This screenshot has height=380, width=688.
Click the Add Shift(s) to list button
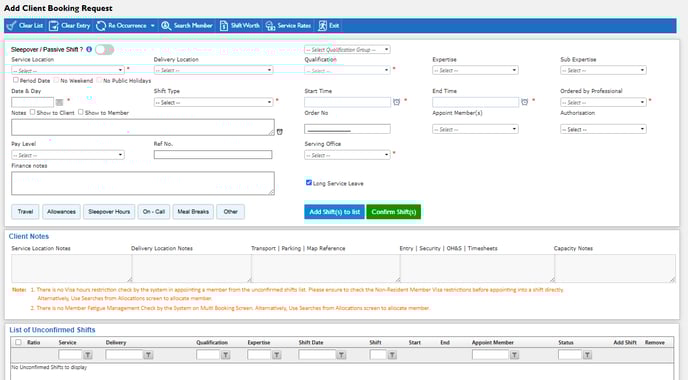coord(334,212)
